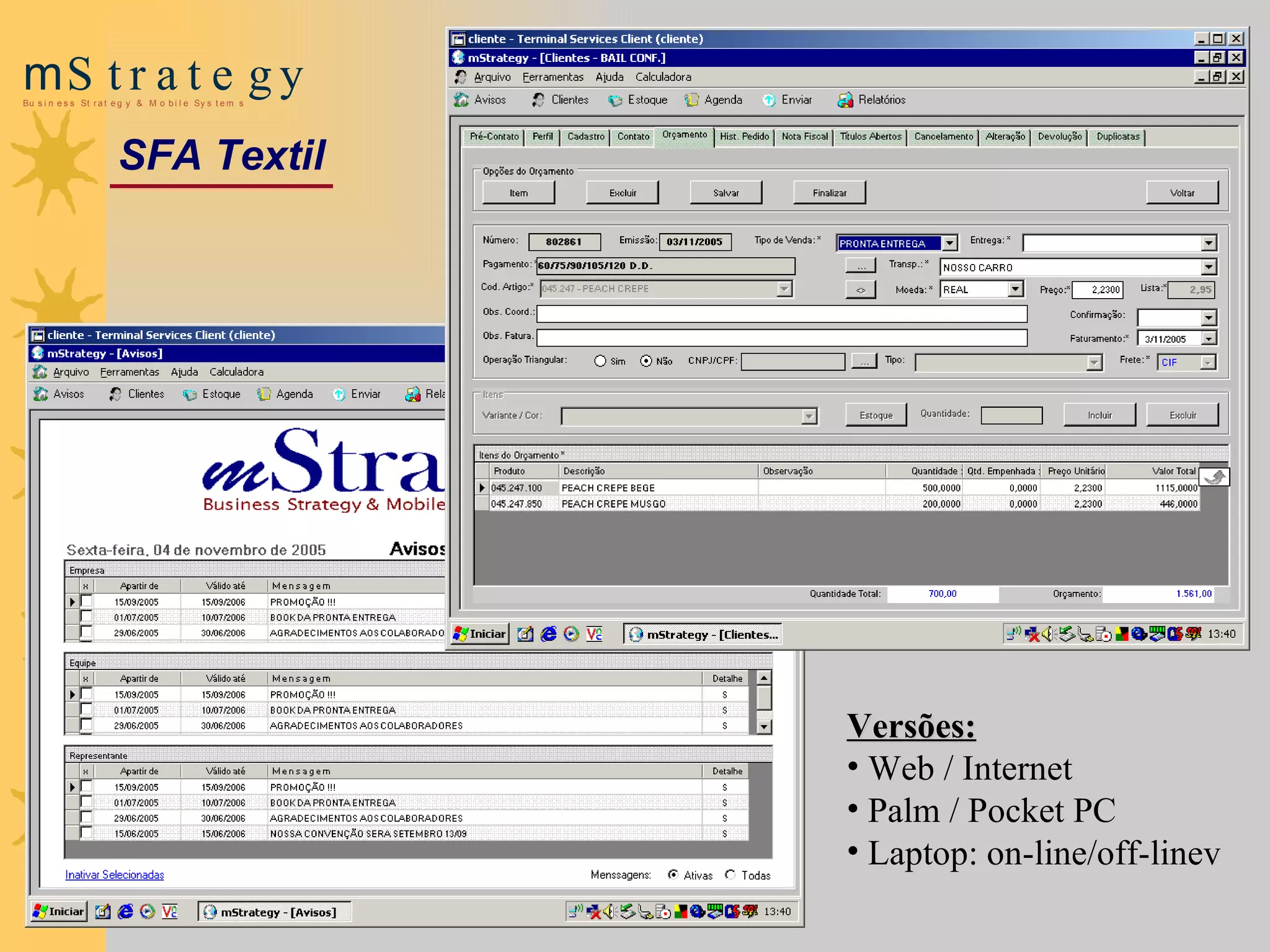Open the Variante / Cor dropdown
The image size is (1270, 952).
point(809,416)
